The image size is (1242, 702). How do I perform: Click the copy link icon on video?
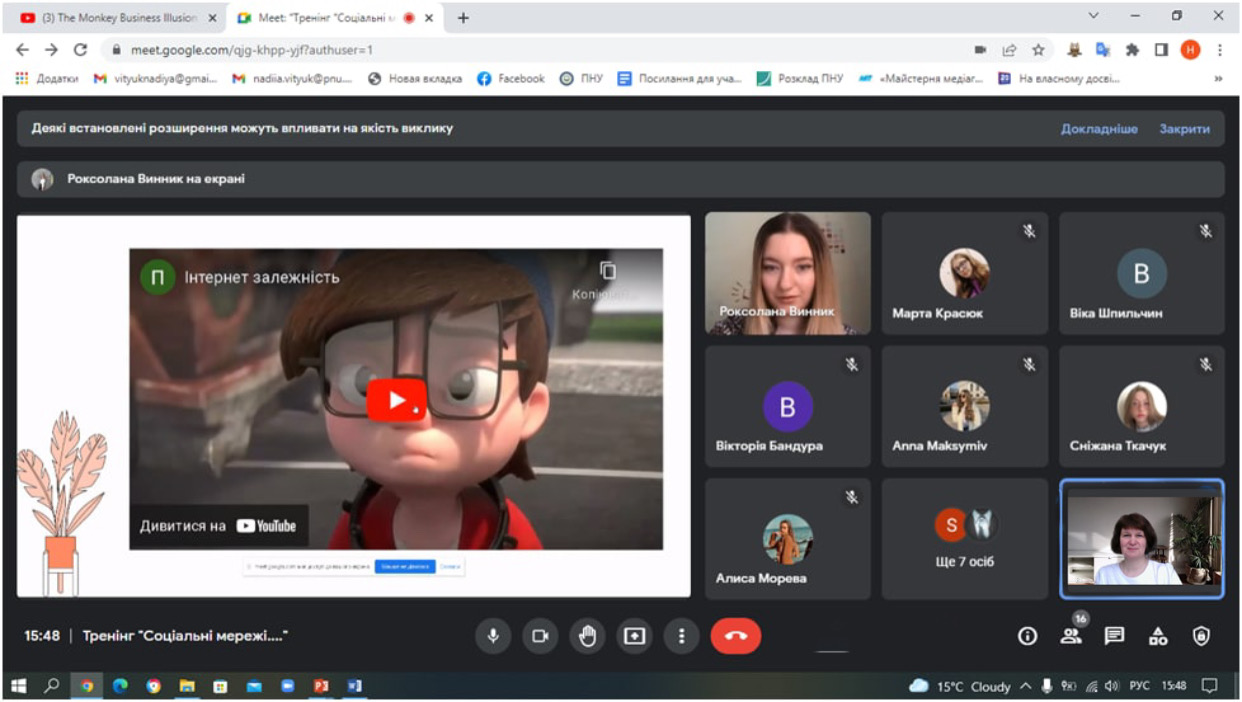pyautogui.click(x=607, y=272)
